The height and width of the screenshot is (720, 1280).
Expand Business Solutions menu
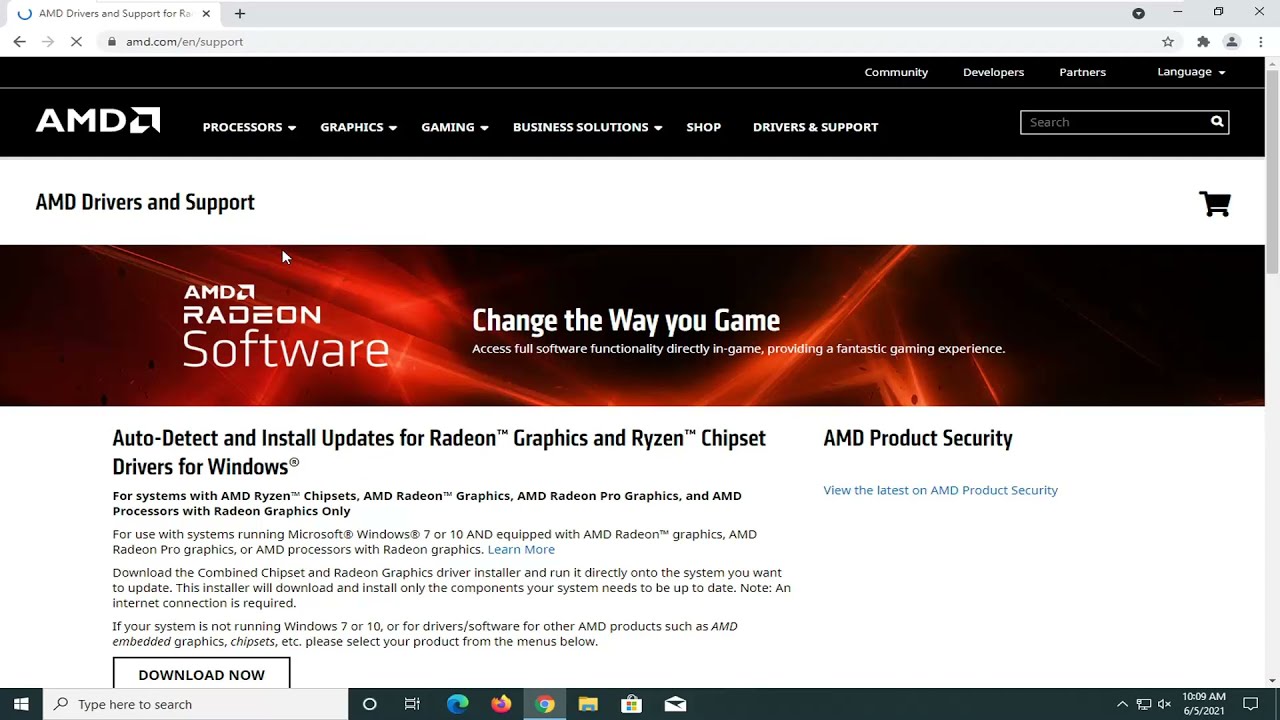[x=587, y=127]
